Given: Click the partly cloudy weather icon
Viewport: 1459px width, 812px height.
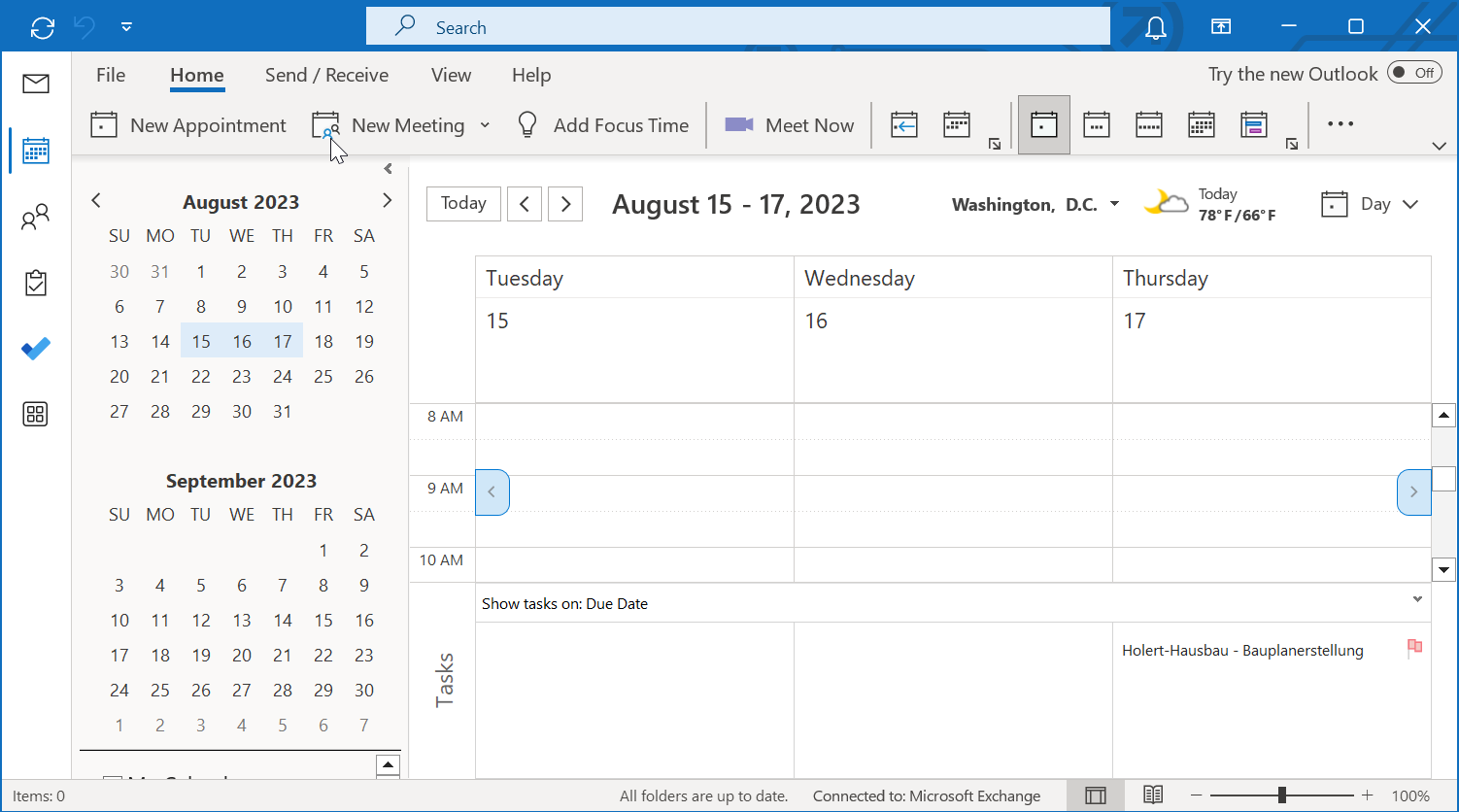Looking at the screenshot, I should coord(1166,203).
